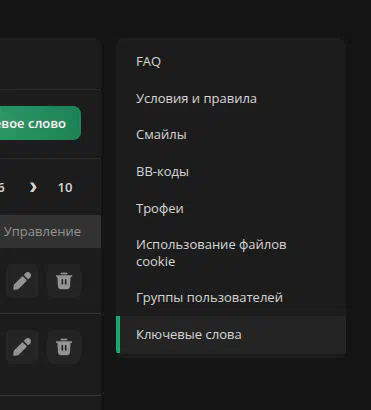Go to Трофеи section
Image resolution: width=371 pixels, height=410 pixels.
pos(231,209)
